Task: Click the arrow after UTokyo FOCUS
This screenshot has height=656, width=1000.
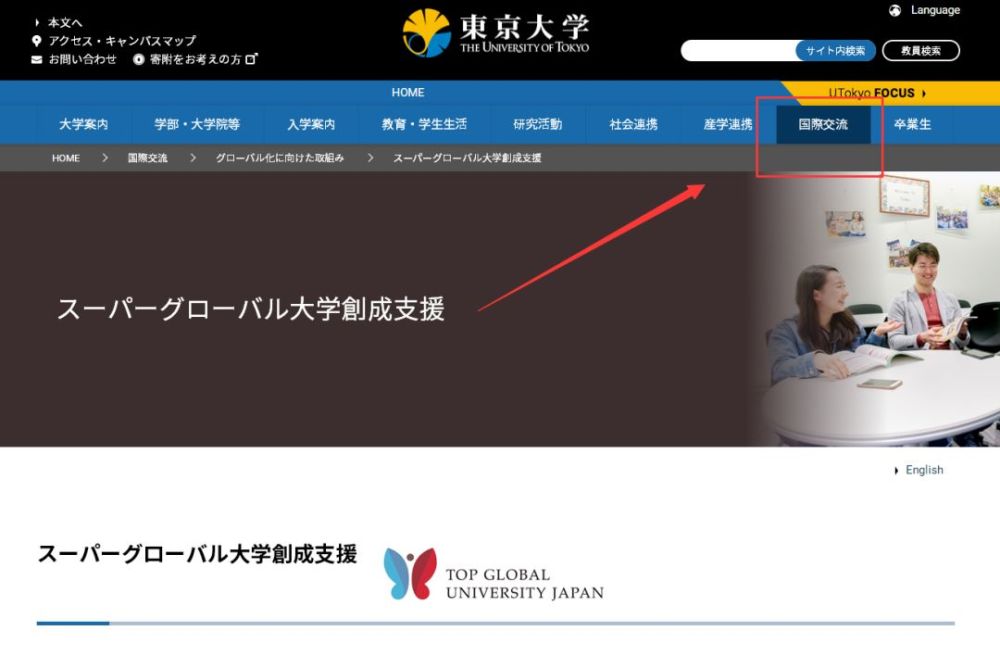Action: tap(923, 93)
